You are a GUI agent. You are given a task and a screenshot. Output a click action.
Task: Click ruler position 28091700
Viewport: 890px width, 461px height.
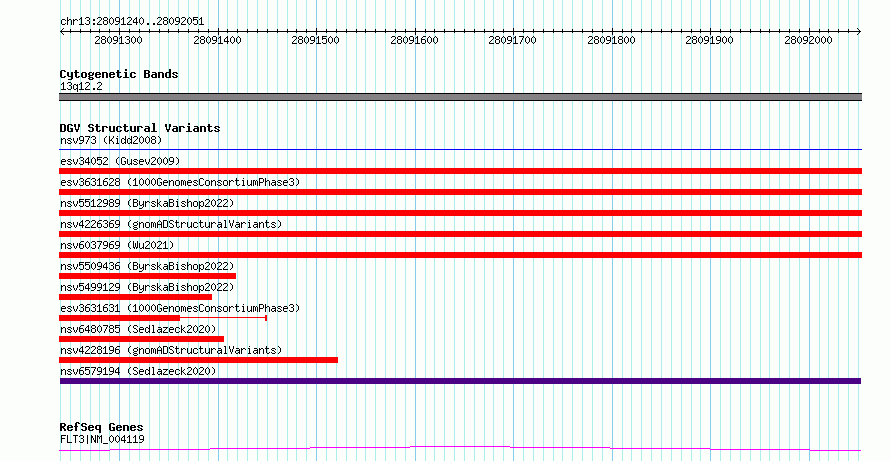[x=513, y=40]
